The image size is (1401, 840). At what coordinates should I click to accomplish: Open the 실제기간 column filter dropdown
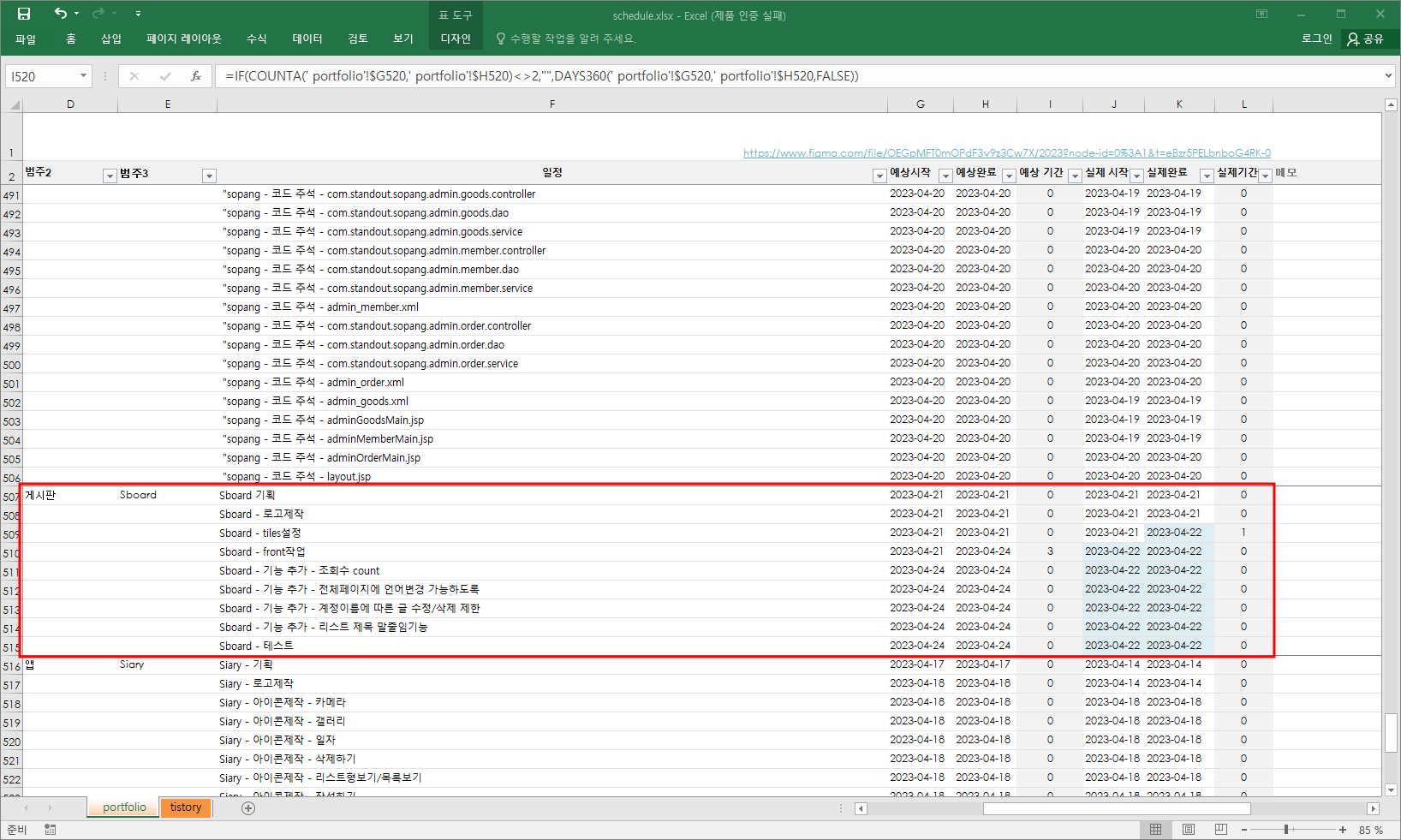tap(1265, 176)
